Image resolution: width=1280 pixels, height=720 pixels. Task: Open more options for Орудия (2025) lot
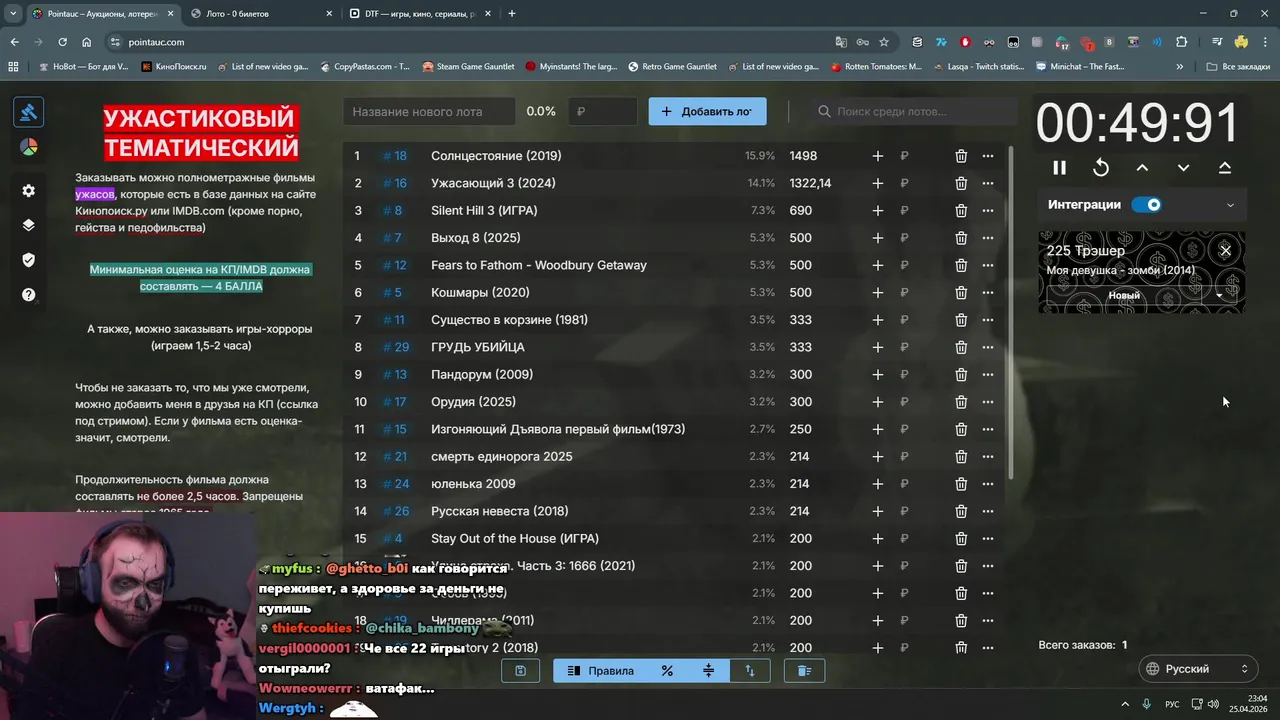coord(988,402)
